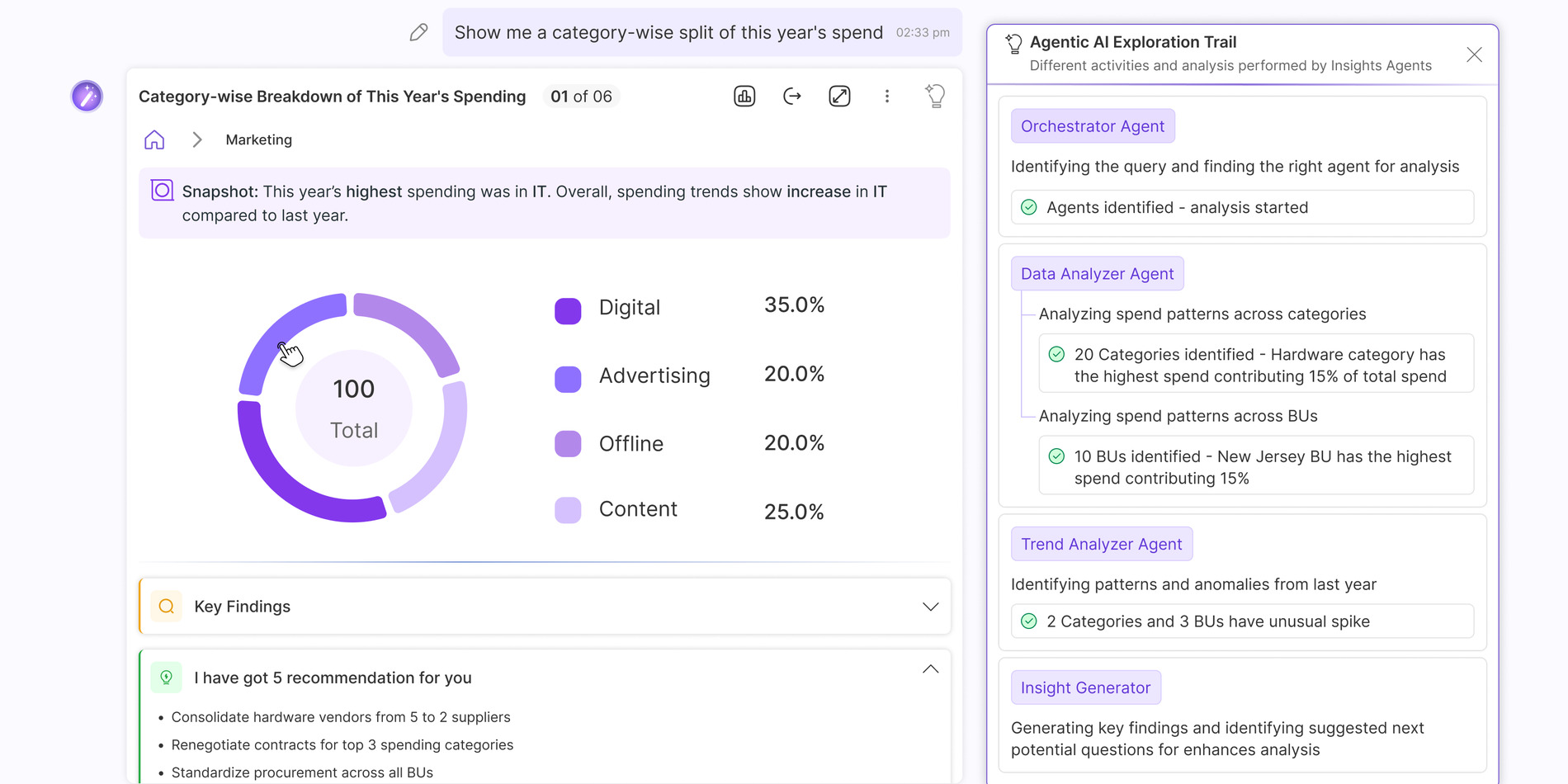Click the Digital 35.0% value
Image resolution: width=1568 pixels, height=784 pixels.
tap(794, 305)
